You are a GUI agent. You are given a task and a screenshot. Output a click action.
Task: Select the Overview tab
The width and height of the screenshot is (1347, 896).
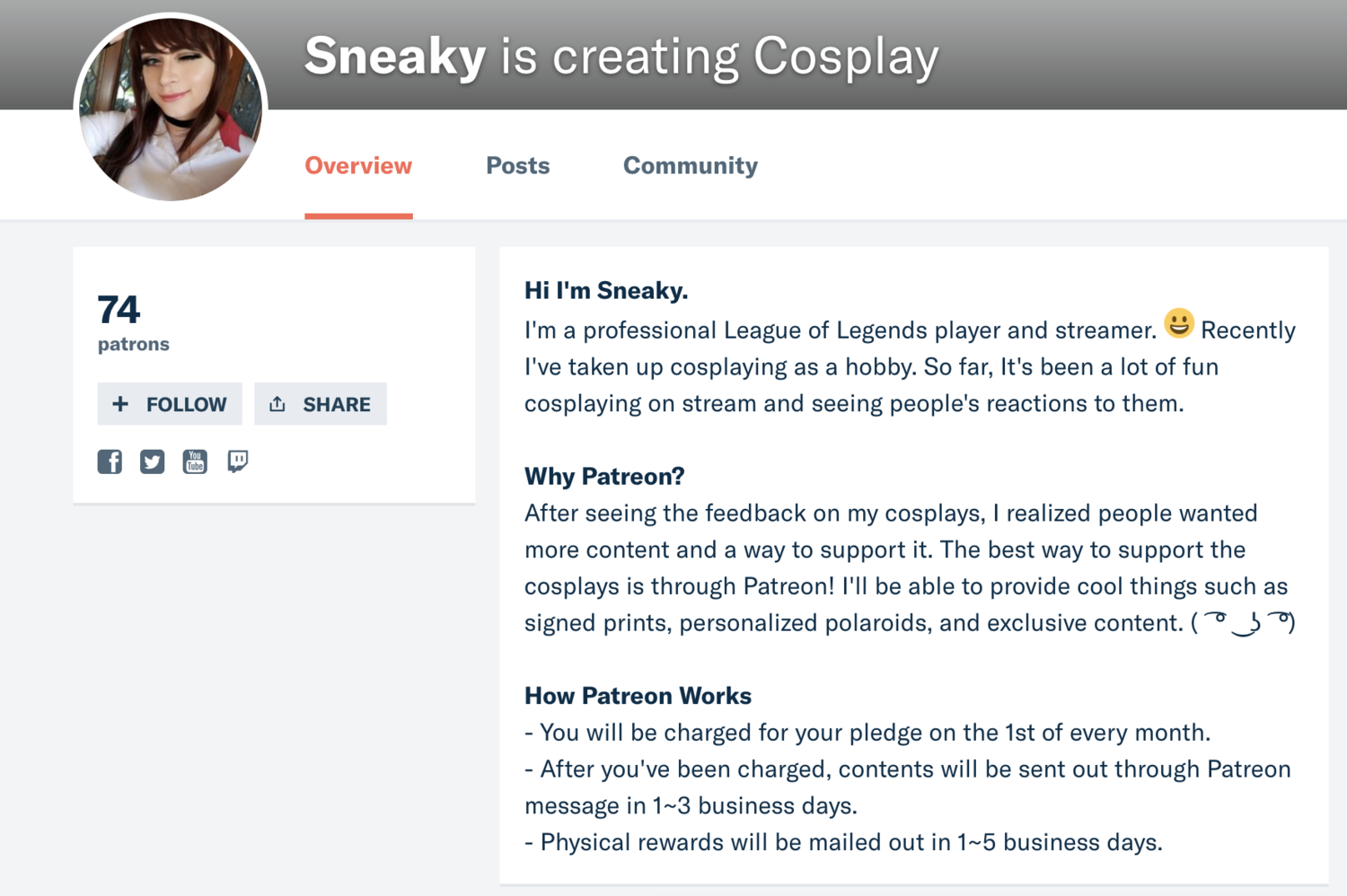pos(358,166)
